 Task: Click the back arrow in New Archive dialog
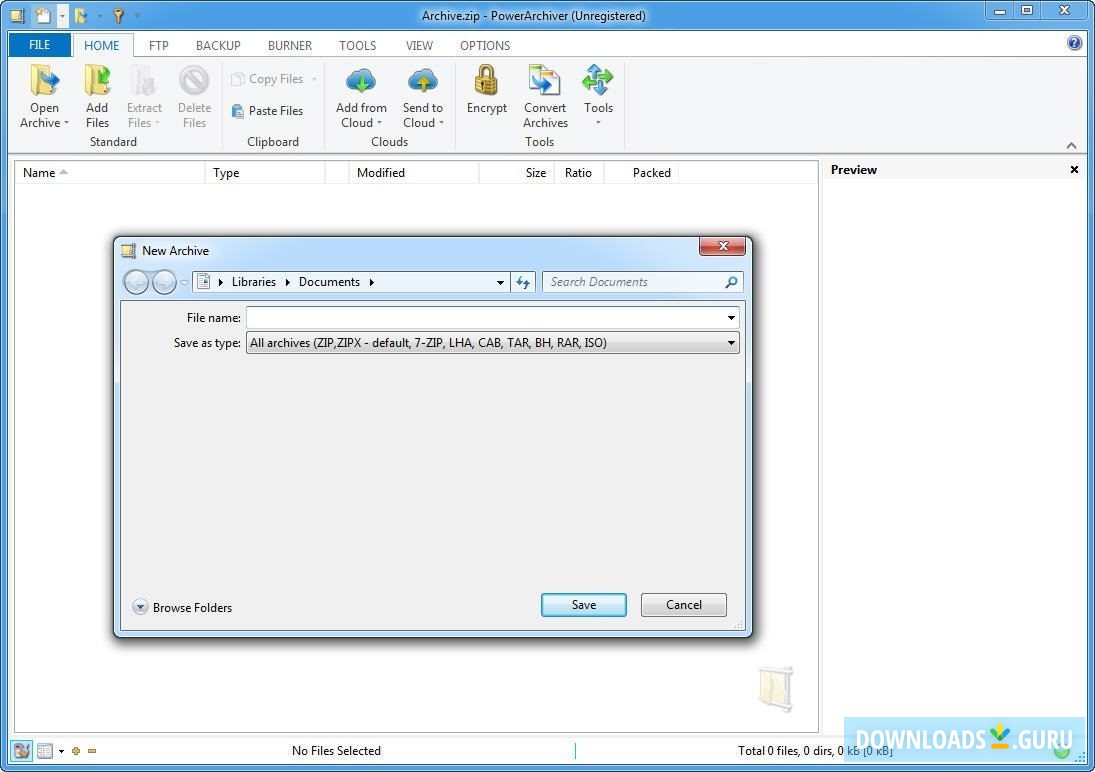click(x=136, y=282)
